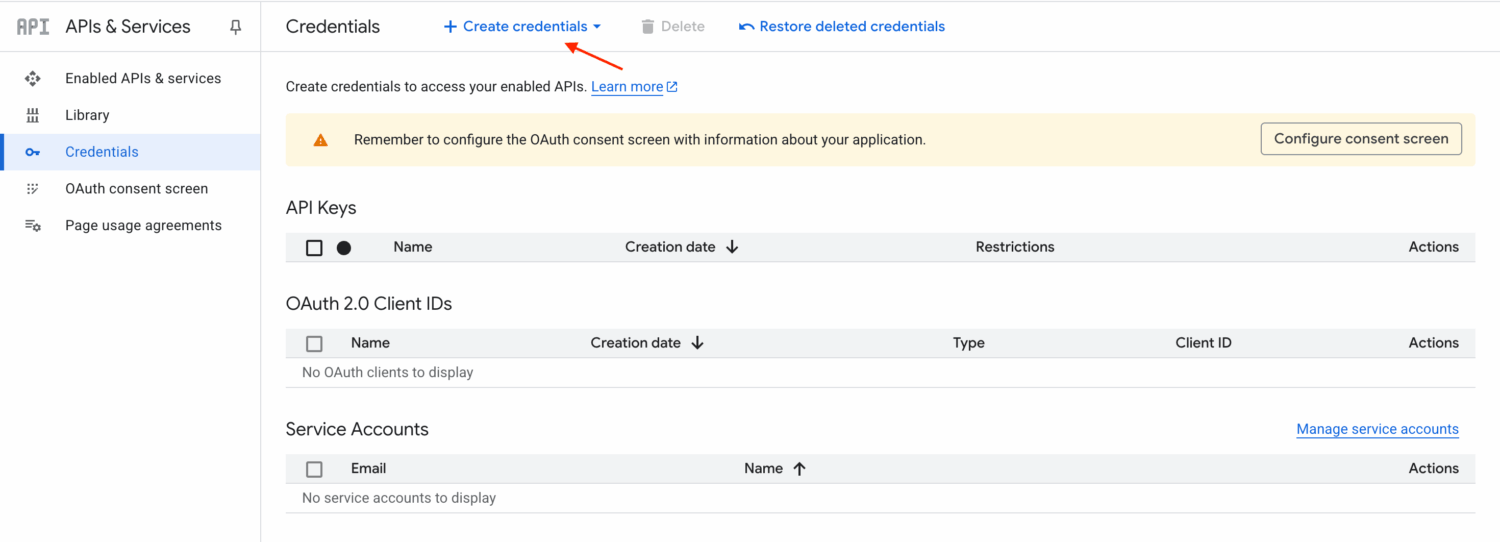The height and width of the screenshot is (542, 1500).
Task: Click the undo arrow icon beside Restore
Action: [x=746, y=27]
